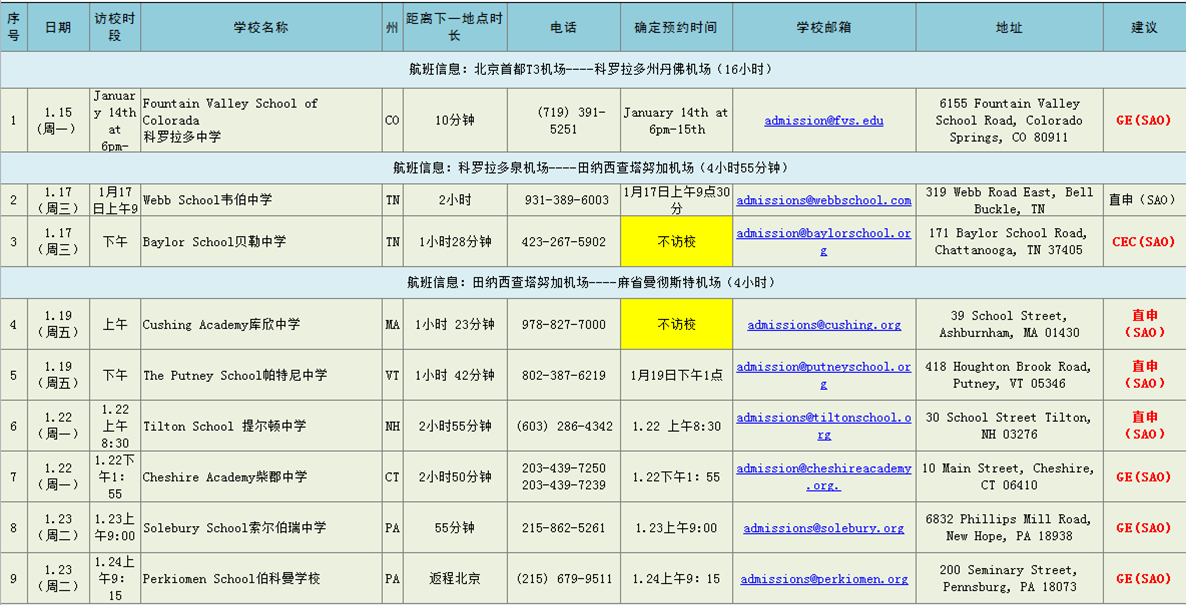The height and width of the screenshot is (605, 1186).
Task: Select Cushing Academy库欣中学 cell
Action: (x=261, y=324)
